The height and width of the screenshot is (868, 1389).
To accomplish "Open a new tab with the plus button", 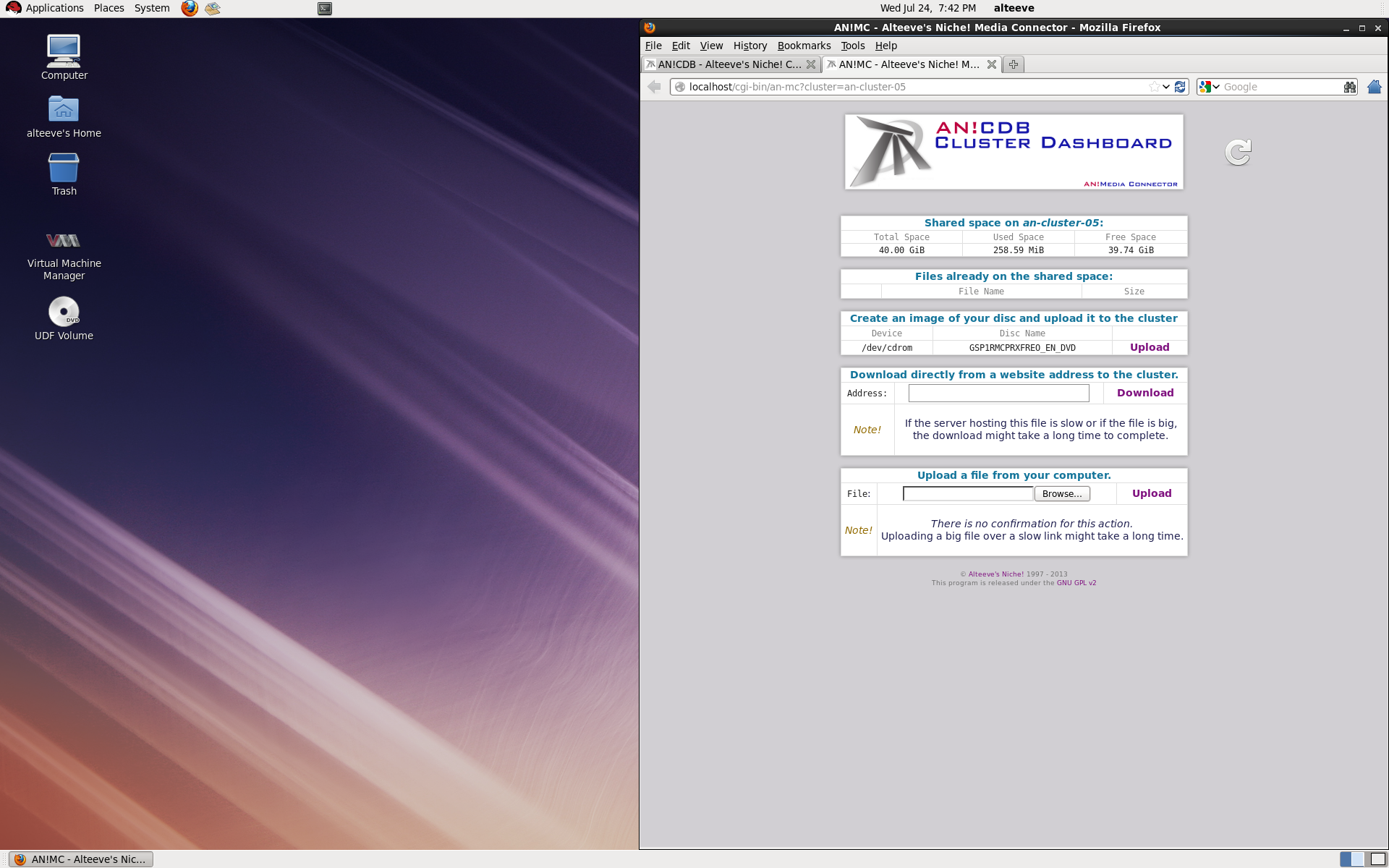I will point(1014,64).
